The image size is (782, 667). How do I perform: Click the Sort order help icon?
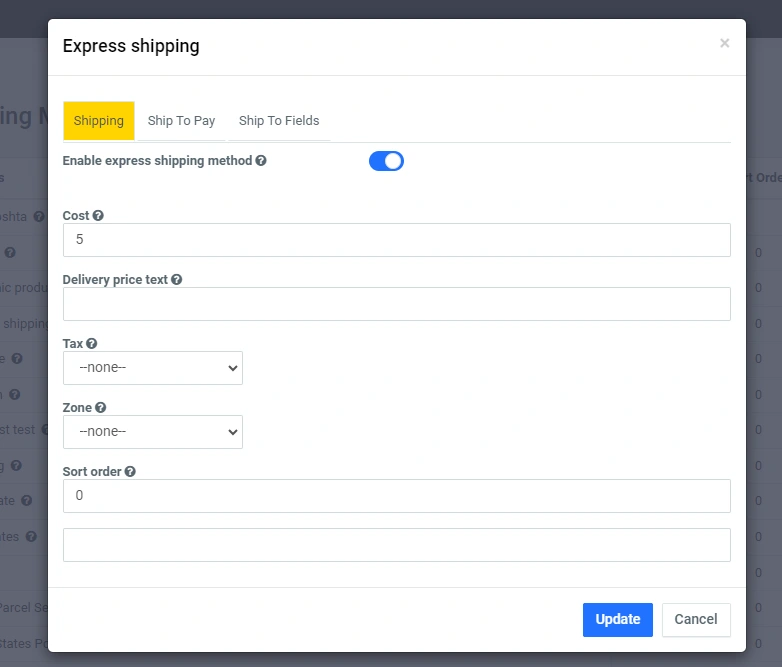(x=130, y=472)
